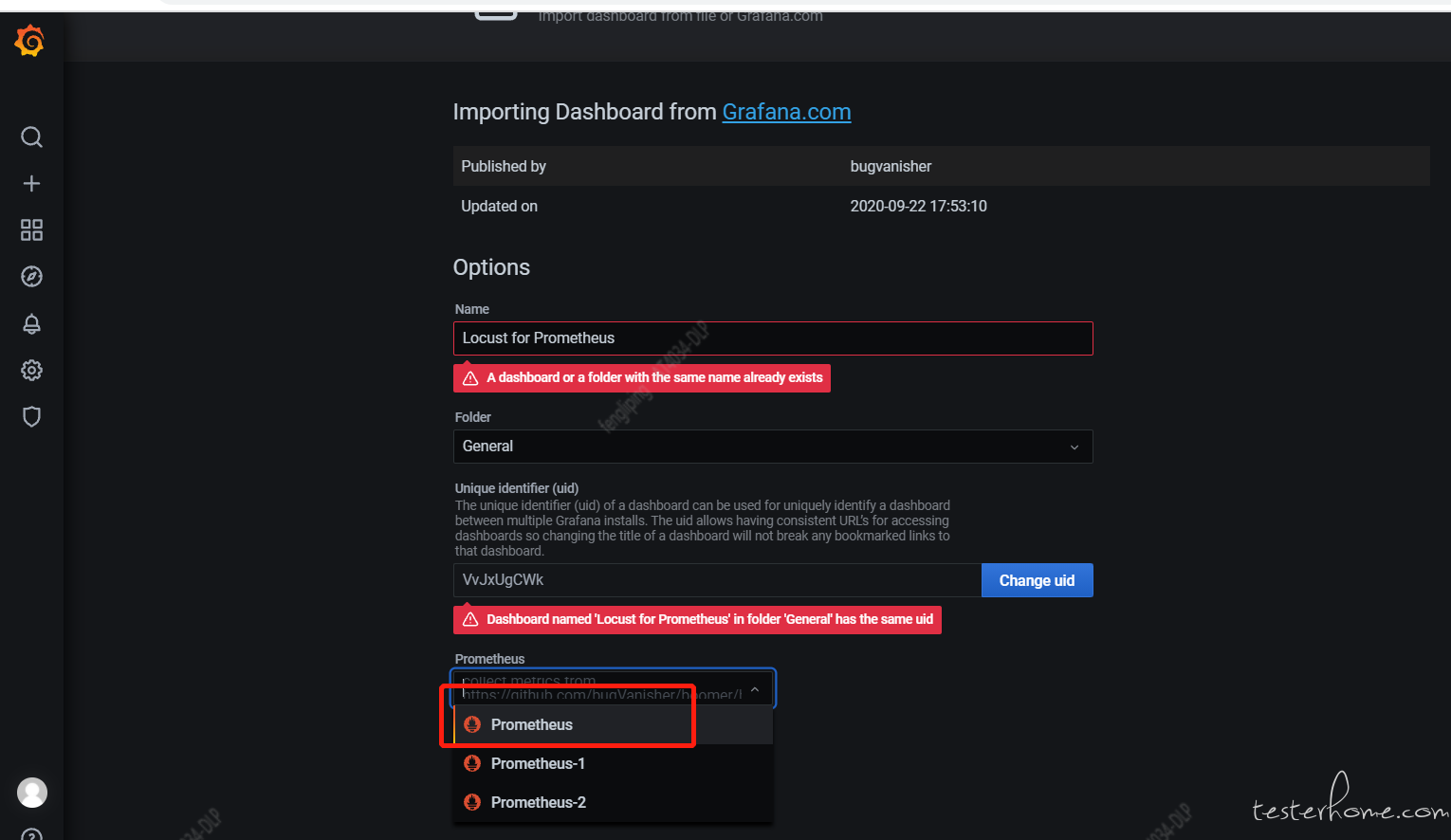Select Prometheus-2 data source option
Viewport: 1451px width, 840px height.
pos(613,803)
